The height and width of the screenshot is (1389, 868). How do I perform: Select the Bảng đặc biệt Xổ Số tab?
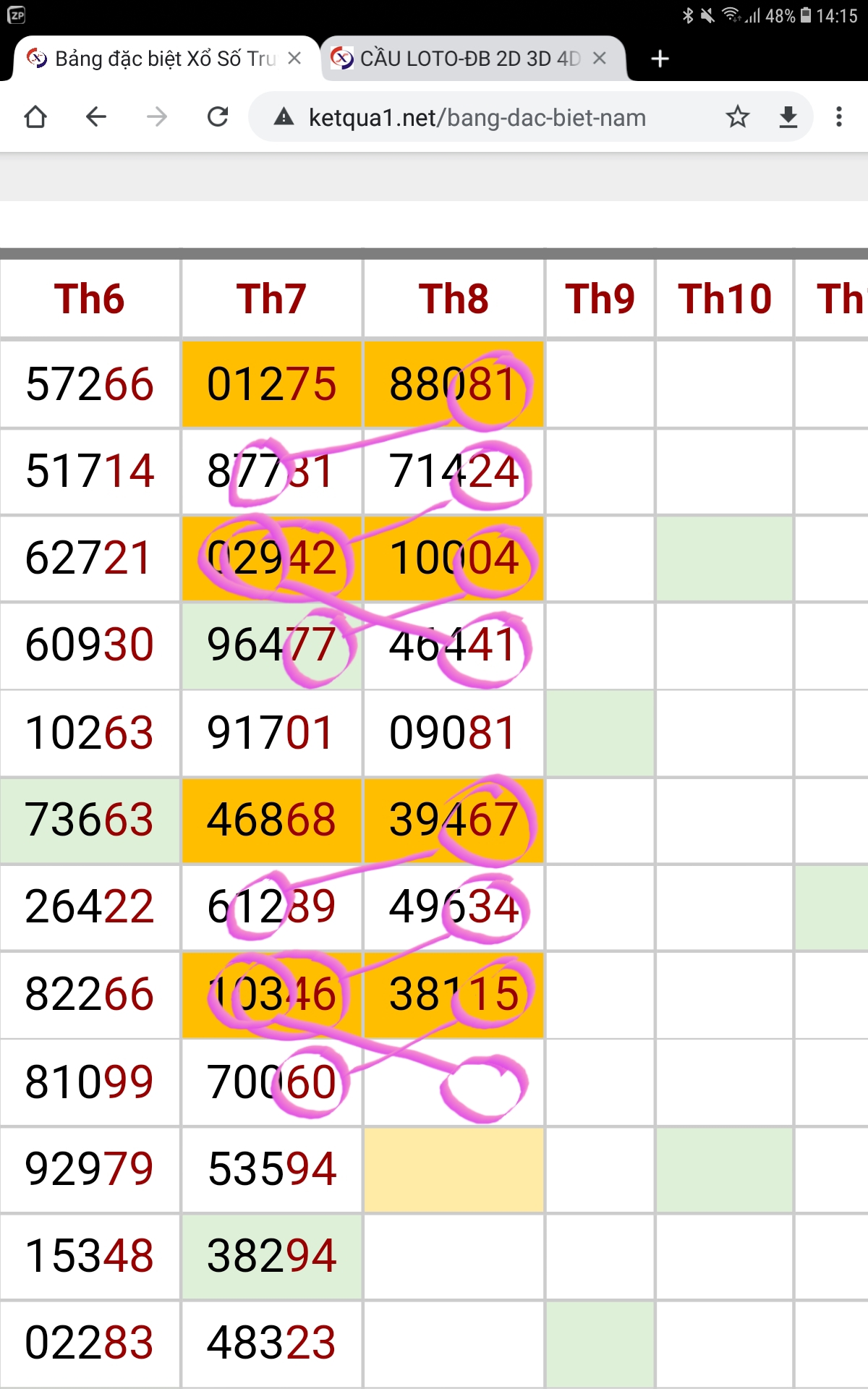pyautogui.click(x=166, y=59)
